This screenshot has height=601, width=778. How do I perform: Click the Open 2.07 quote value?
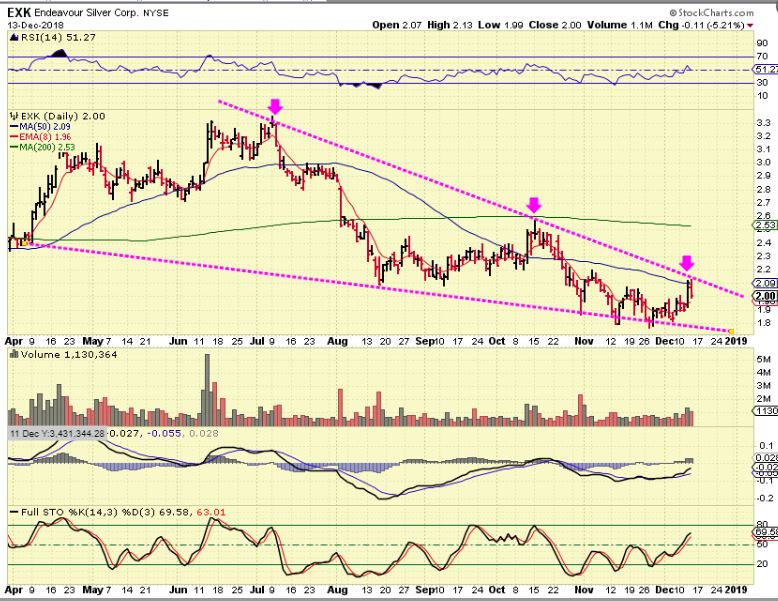(395, 25)
